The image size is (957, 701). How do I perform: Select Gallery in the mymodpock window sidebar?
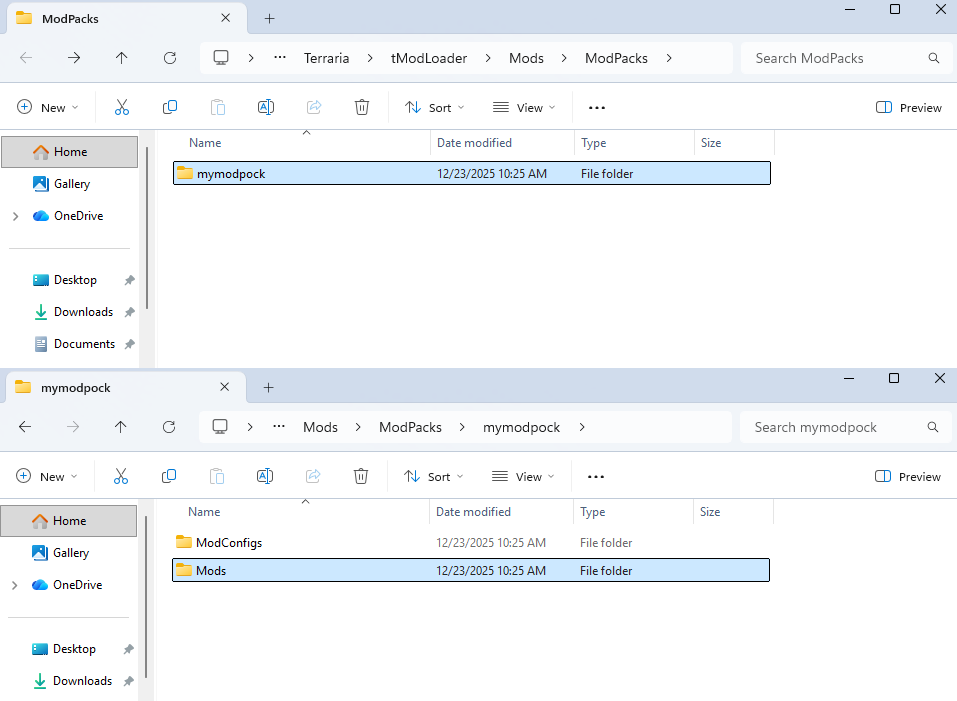coord(71,553)
